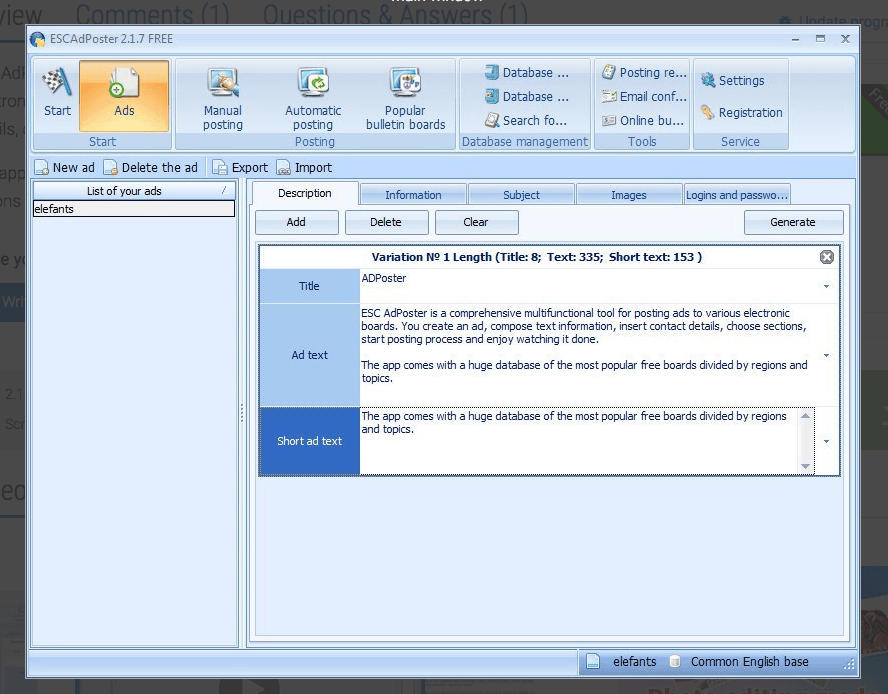Image resolution: width=888 pixels, height=694 pixels.
Task: Close Variation № 1 with the X icon
Action: pos(826,257)
